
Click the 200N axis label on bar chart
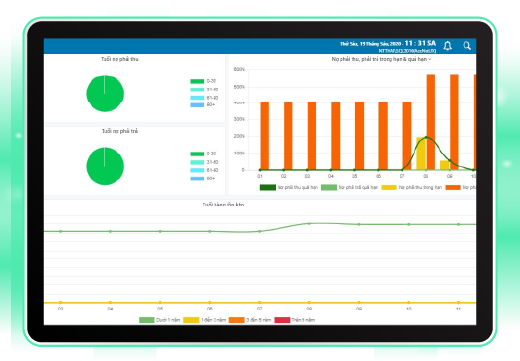239,136
